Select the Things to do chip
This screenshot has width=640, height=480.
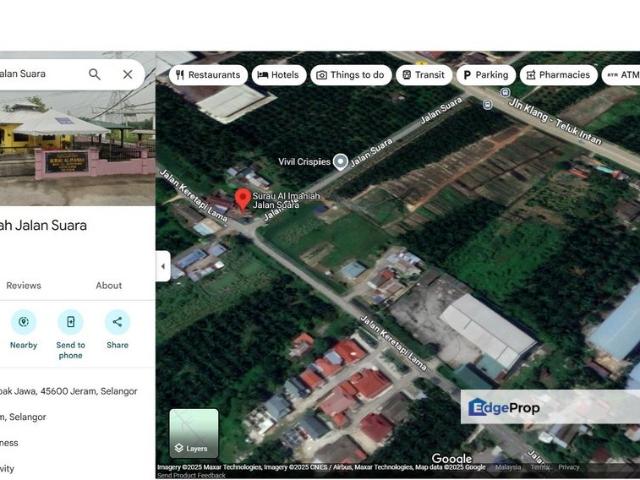pos(351,75)
